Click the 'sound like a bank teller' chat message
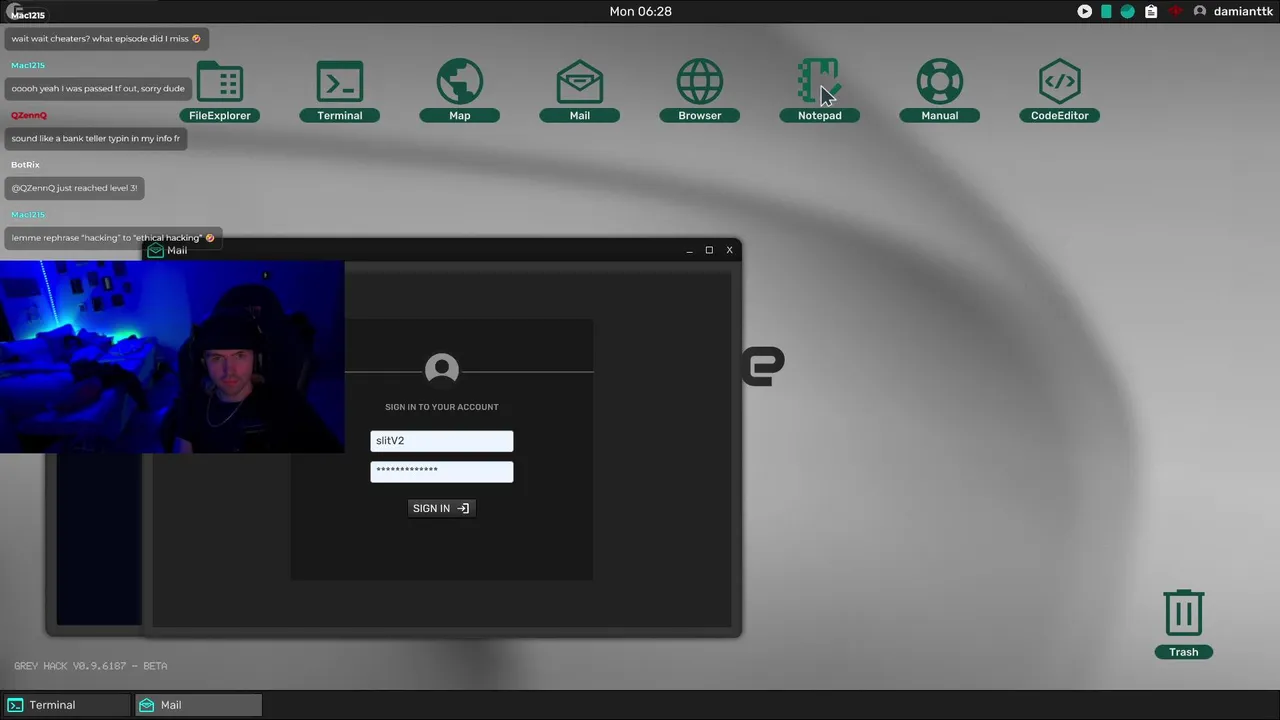Viewport: 1280px width, 720px height. pos(96,138)
